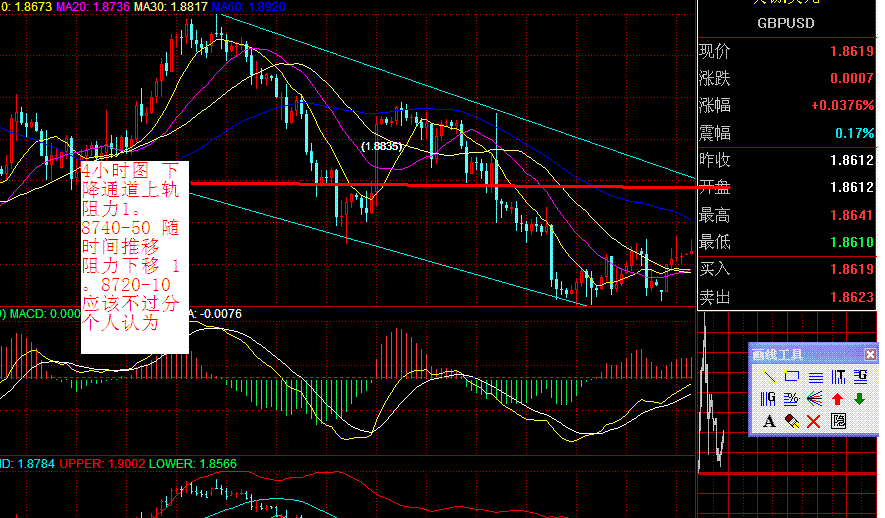
Task: Select the percentage lines tool
Action: [792, 399]
